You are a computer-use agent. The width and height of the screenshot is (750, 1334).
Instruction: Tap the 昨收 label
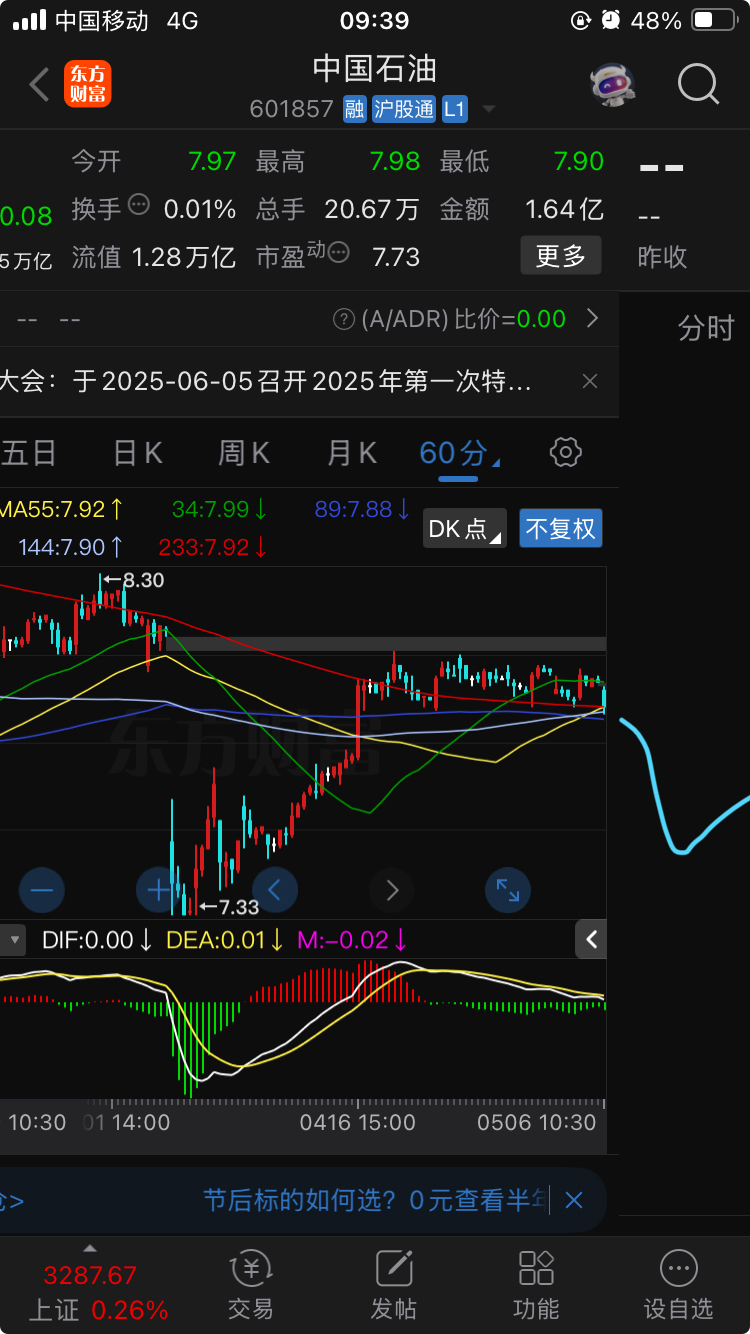coord(662,257)
